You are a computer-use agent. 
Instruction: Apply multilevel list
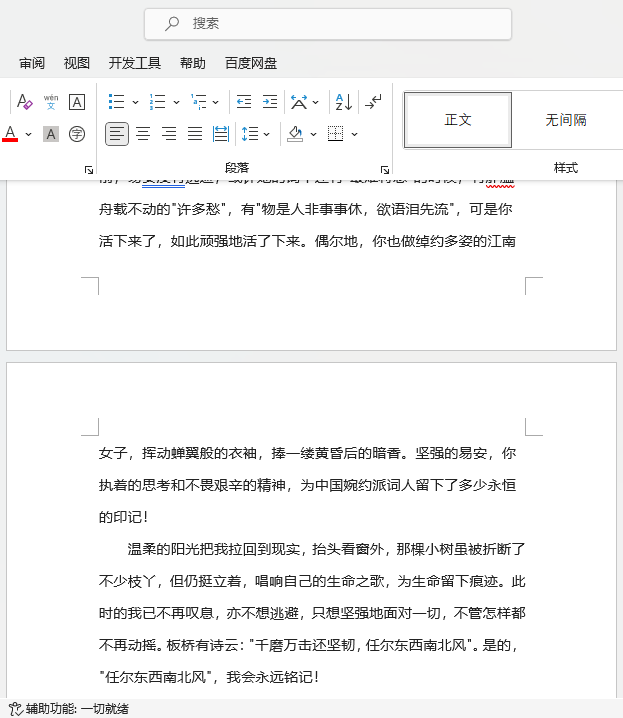click(199, 102)
